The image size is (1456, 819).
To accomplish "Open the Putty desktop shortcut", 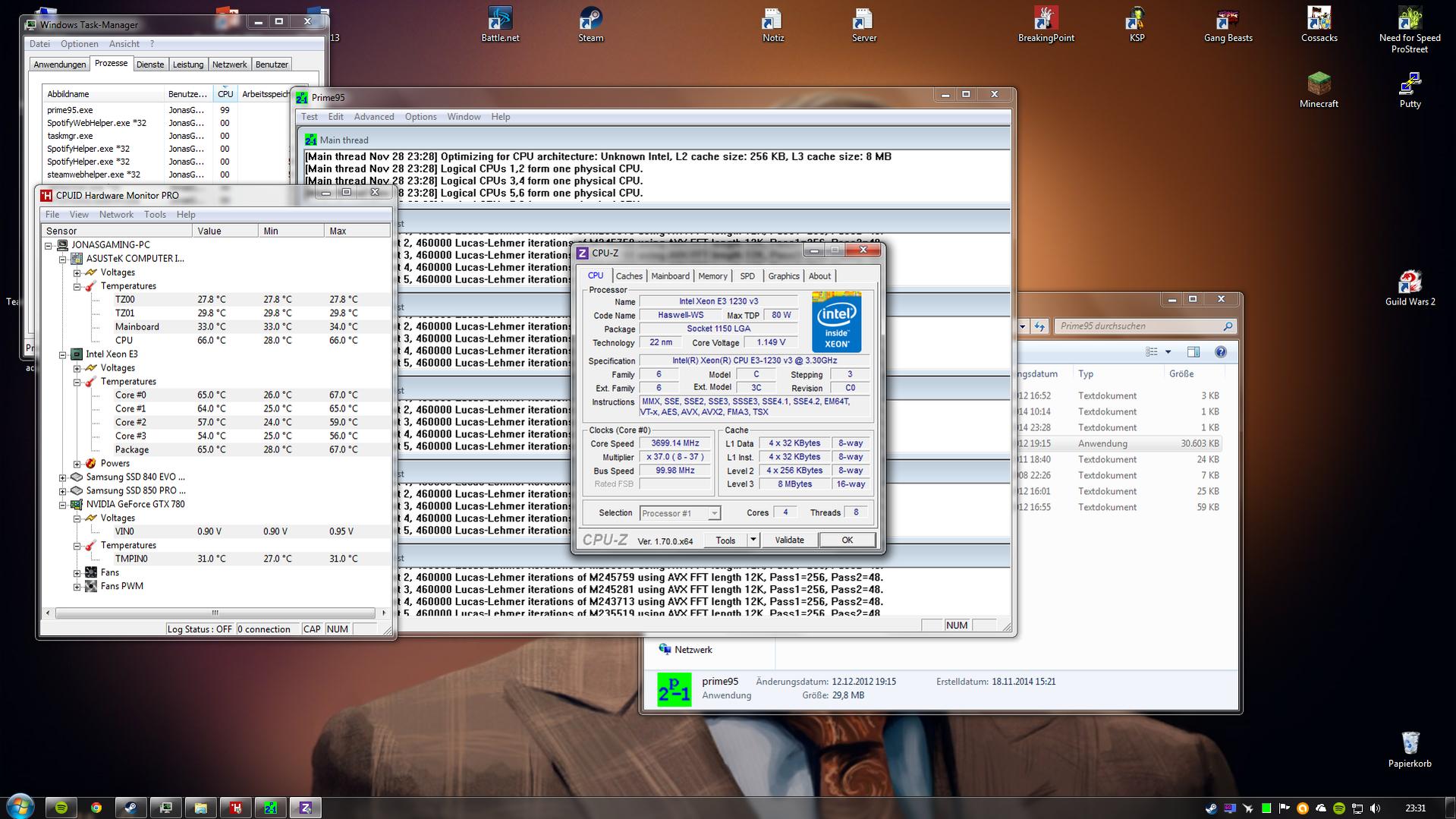I will click(x=1410, y=85).
